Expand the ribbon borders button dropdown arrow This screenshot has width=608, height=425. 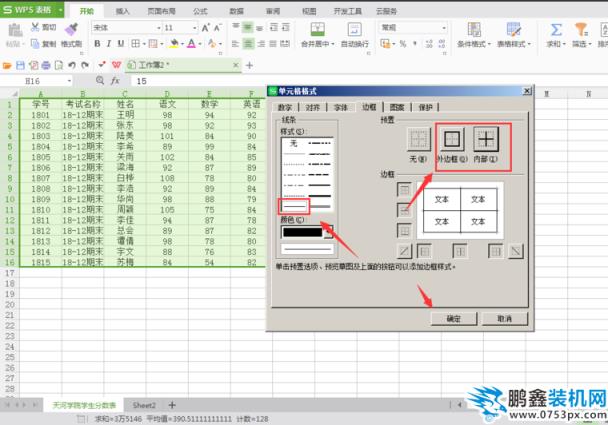[x=144, y=44]
